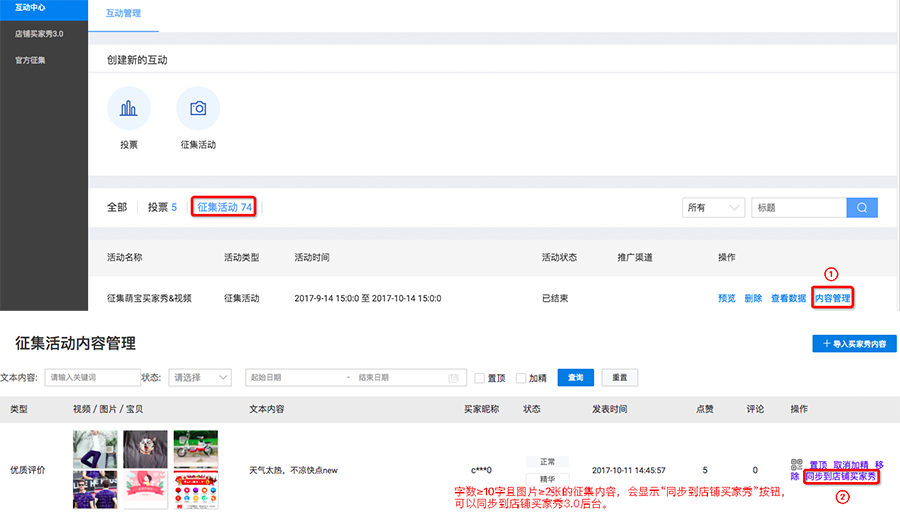Image resolution: width=900 pixels, height=516 pixels.
Task: Select the 征集活动 74 filter tab
Action: pyautogui.click(x=224, y=207)
